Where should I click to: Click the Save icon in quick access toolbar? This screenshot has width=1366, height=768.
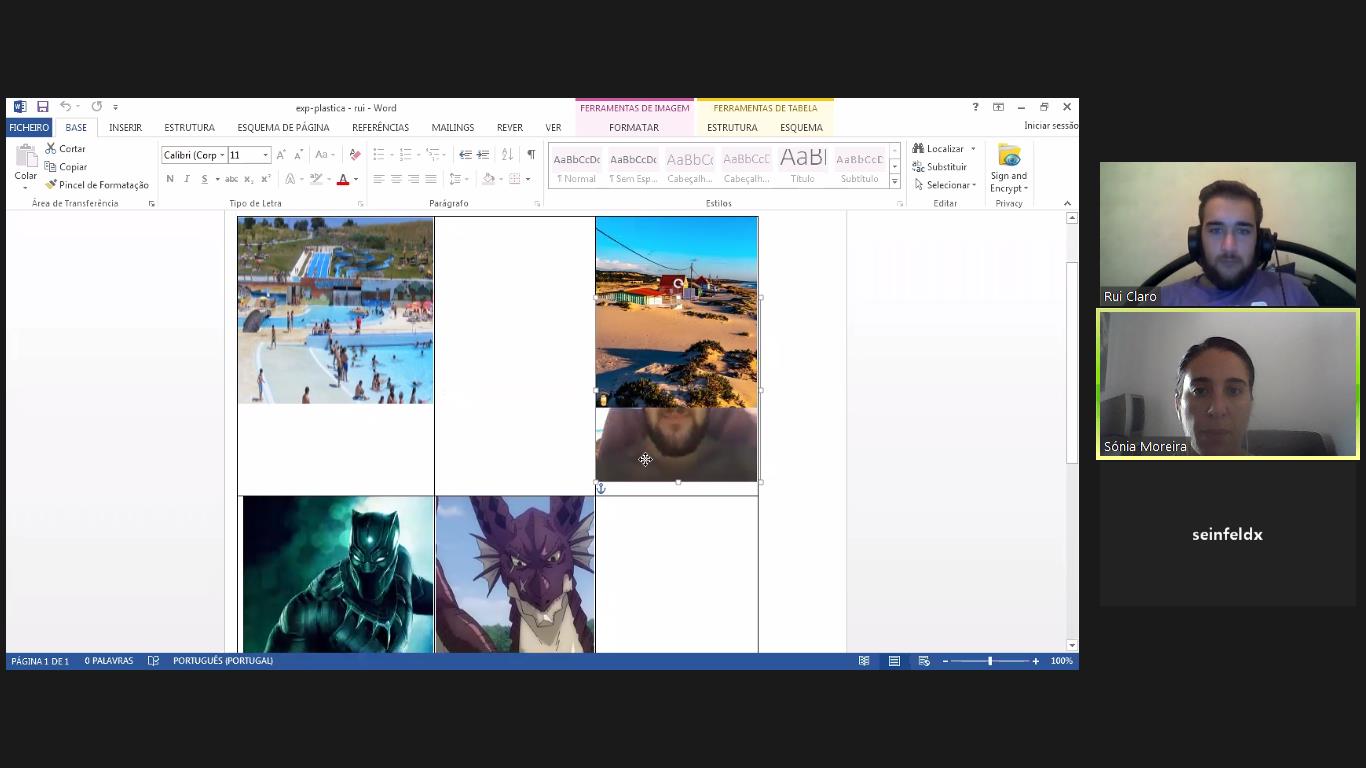coord(43,107)
